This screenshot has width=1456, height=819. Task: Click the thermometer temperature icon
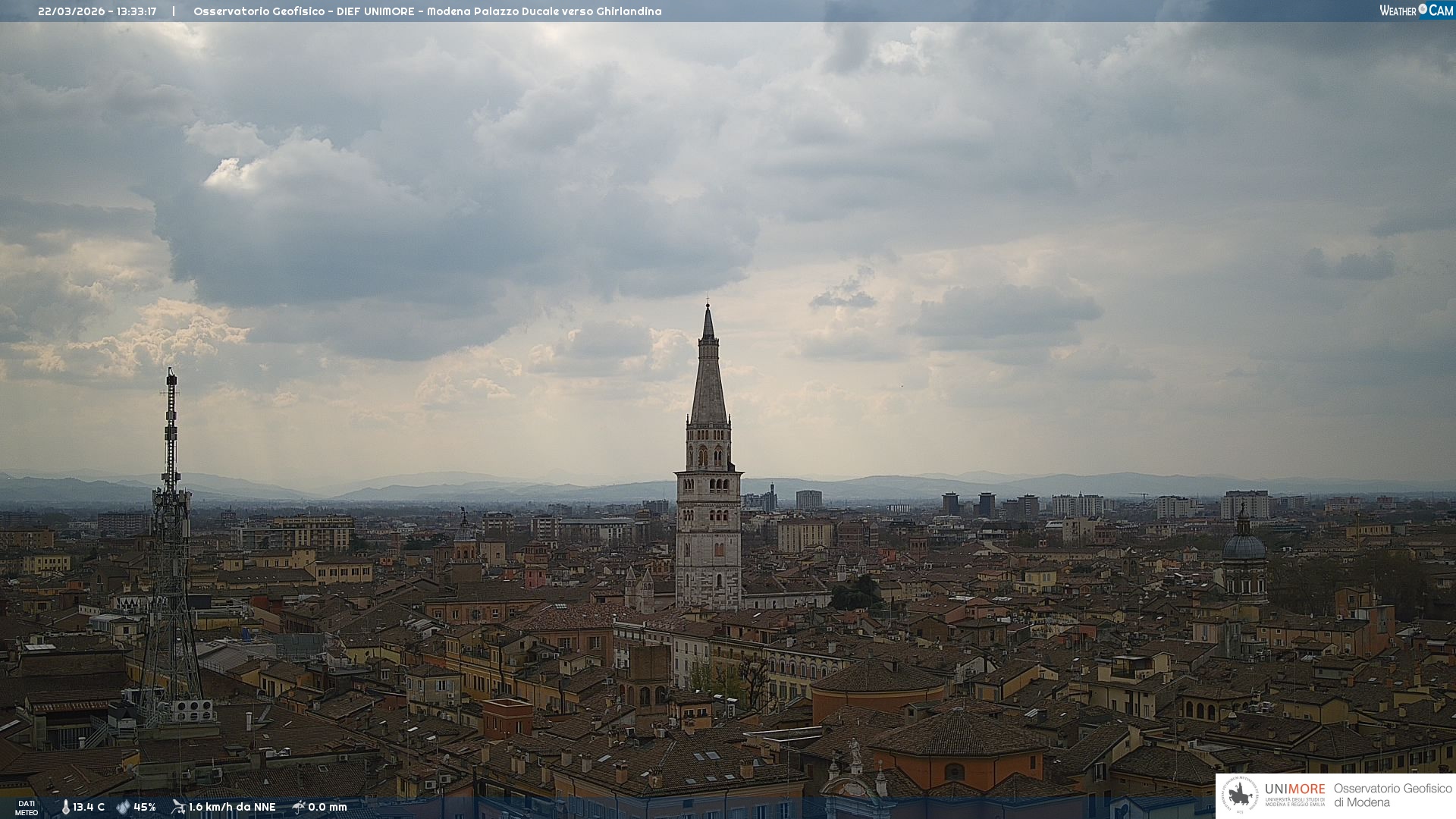point(65,808)
